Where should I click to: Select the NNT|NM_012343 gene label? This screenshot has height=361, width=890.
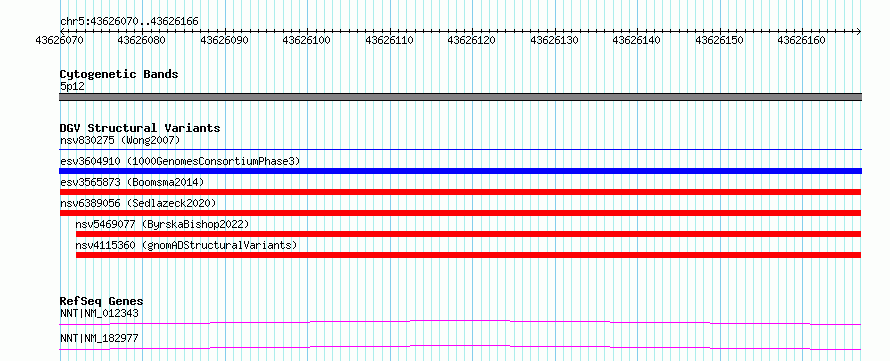click(x=99, y=313)
